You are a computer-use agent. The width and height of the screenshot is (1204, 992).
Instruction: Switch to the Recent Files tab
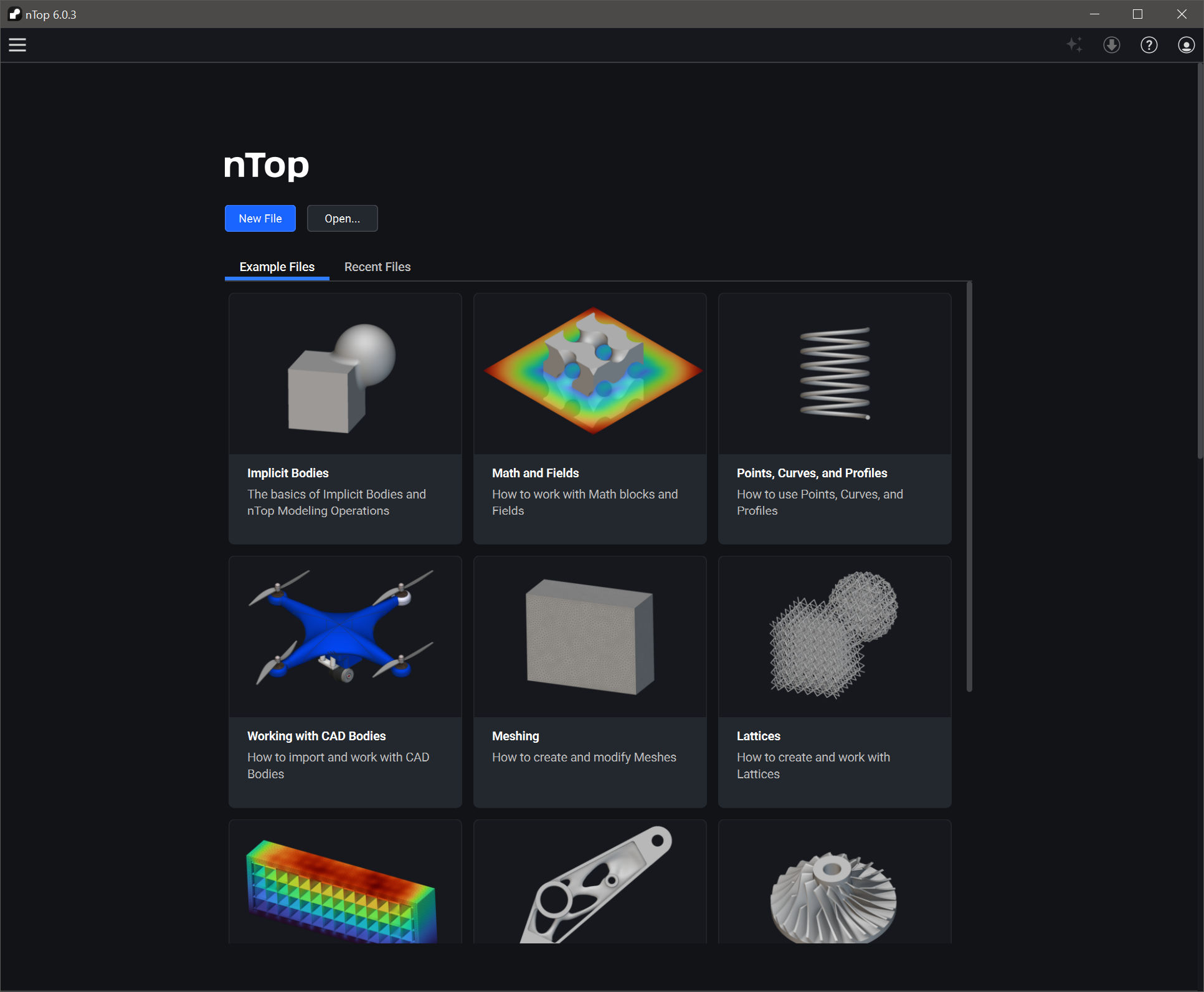[377, 267]
